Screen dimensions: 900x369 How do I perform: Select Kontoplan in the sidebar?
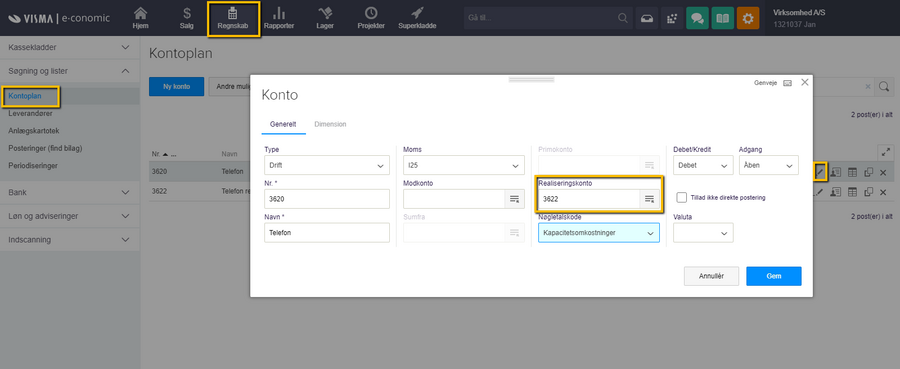click(x=25, y=96)
